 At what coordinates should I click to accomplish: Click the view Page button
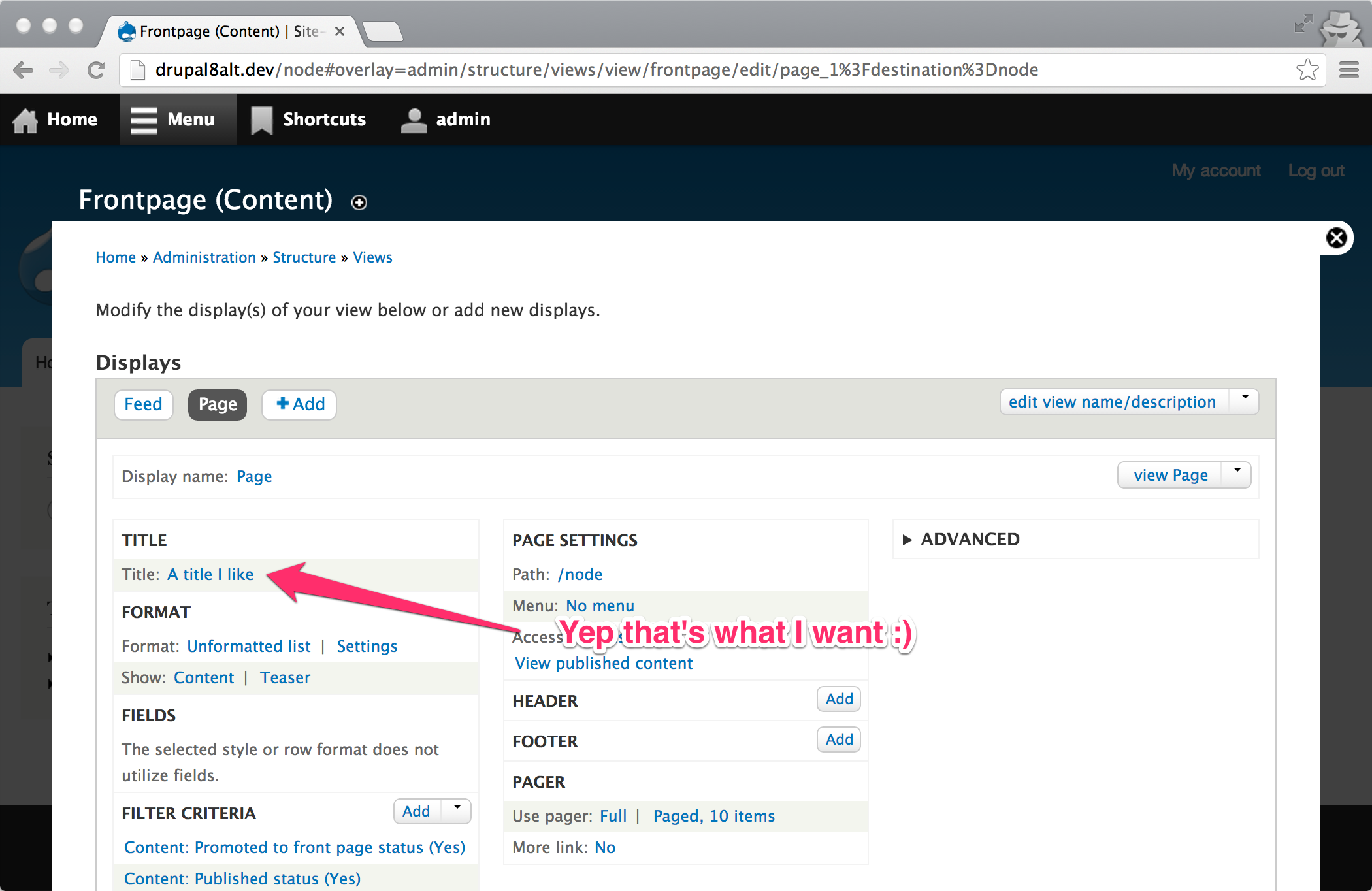tap(1171, 475)
